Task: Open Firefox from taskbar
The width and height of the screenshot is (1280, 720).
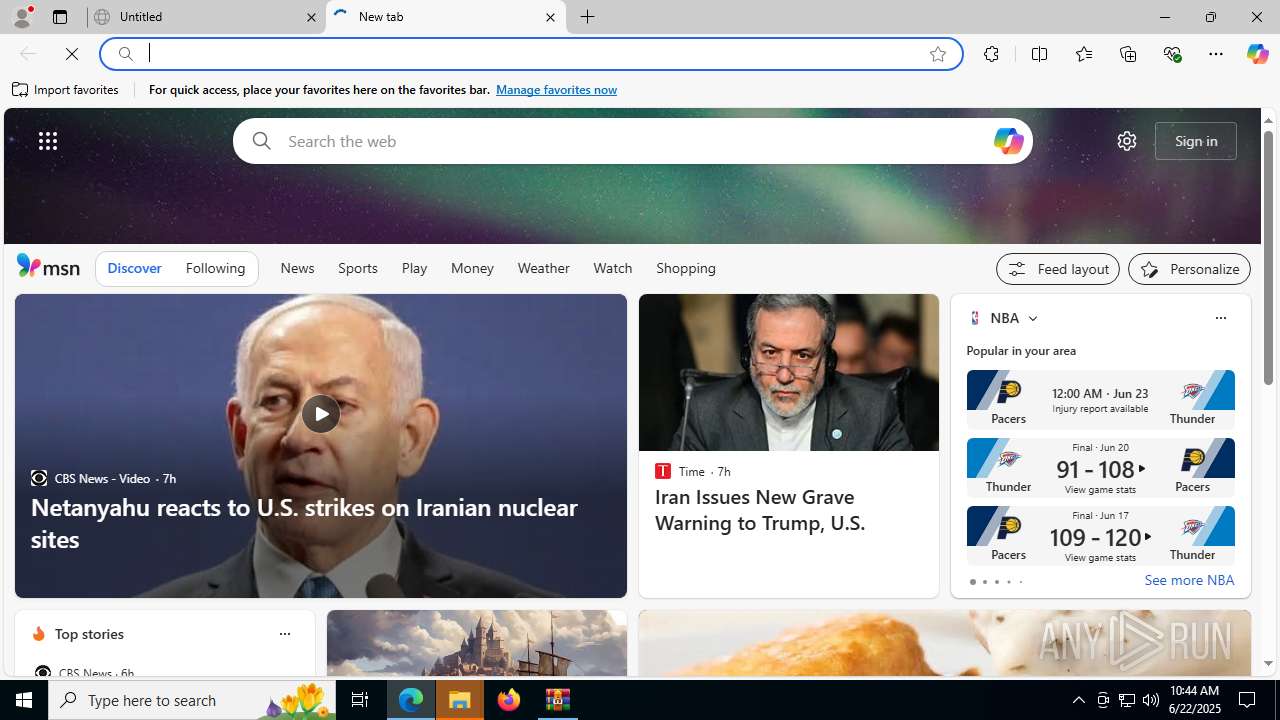Action: point(509,700)
